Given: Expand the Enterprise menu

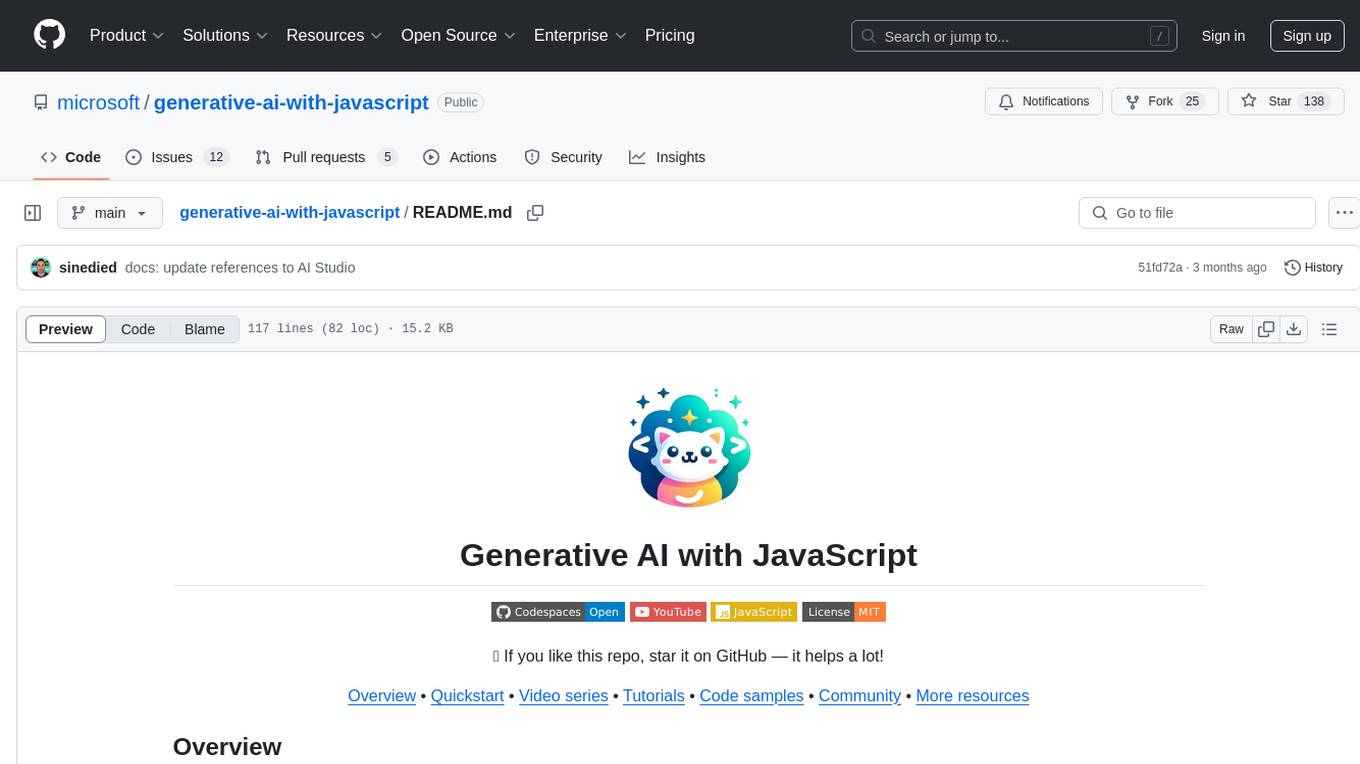Looking at the screenshot, I should pos(580,35).
